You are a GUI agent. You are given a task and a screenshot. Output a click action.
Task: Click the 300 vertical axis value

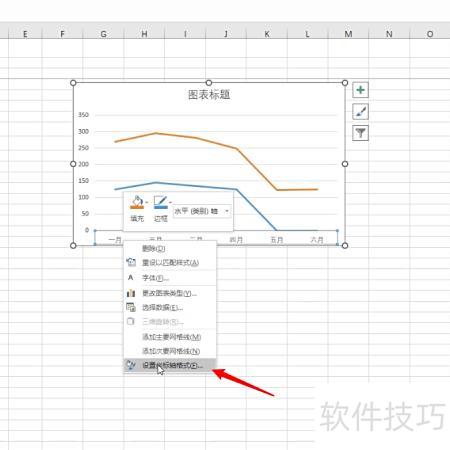point(83,131)
